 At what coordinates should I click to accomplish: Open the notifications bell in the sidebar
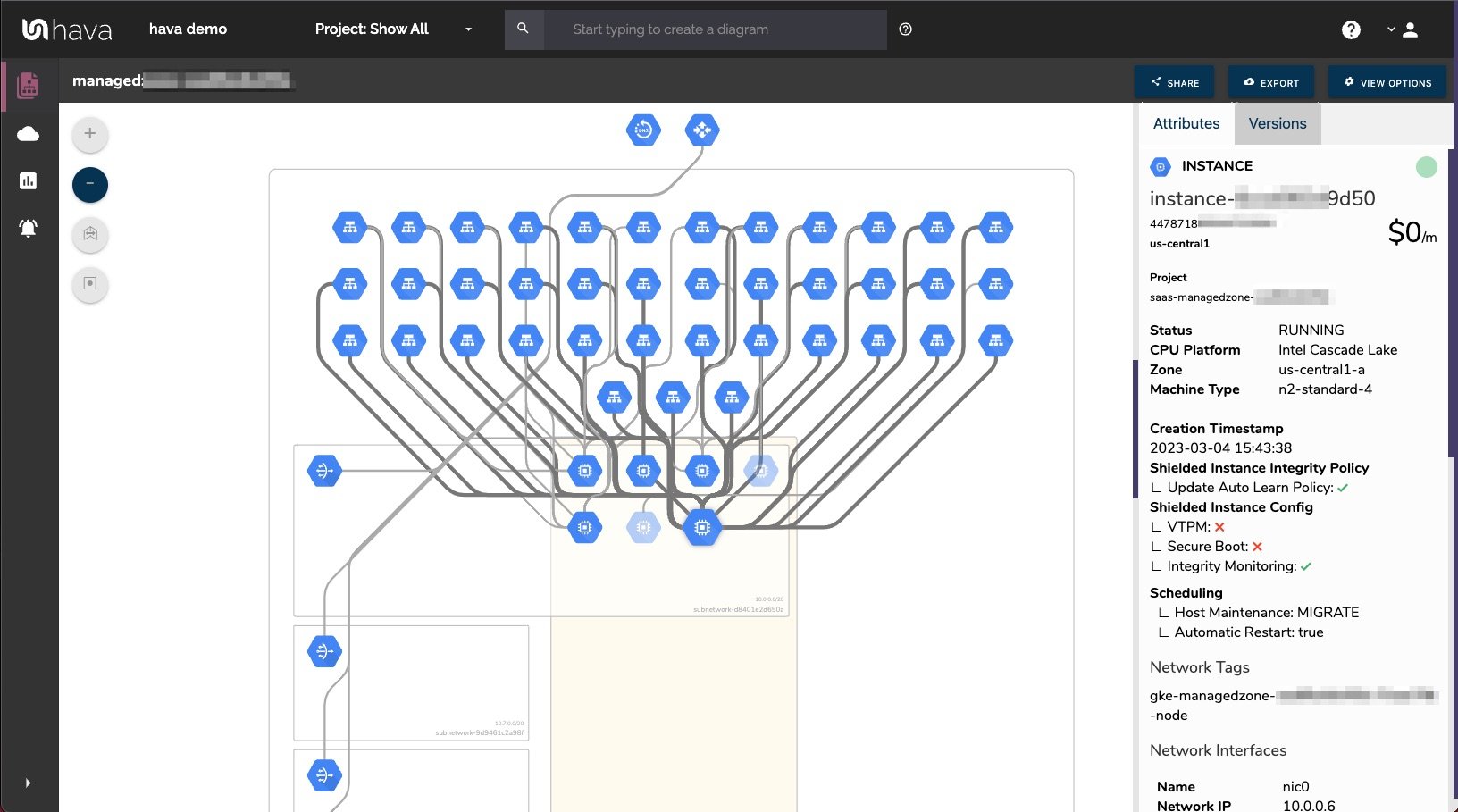(28, 228)
